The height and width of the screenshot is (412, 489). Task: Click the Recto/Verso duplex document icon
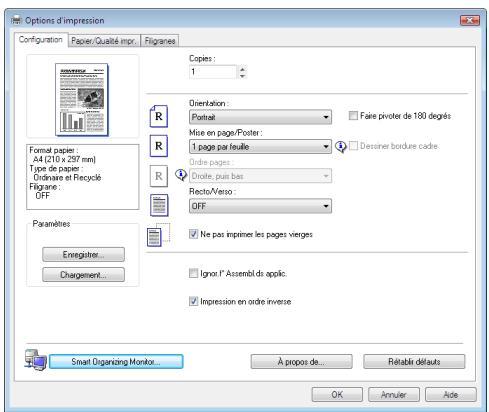tap(159, 205)
